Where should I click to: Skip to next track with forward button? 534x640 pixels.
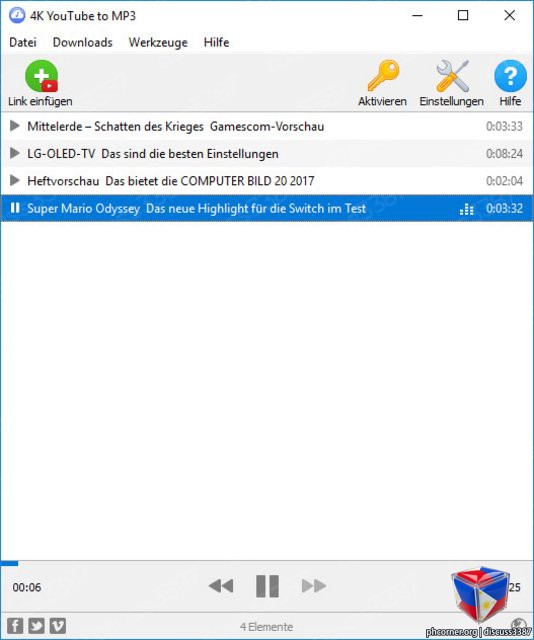[x=314, y=586]
